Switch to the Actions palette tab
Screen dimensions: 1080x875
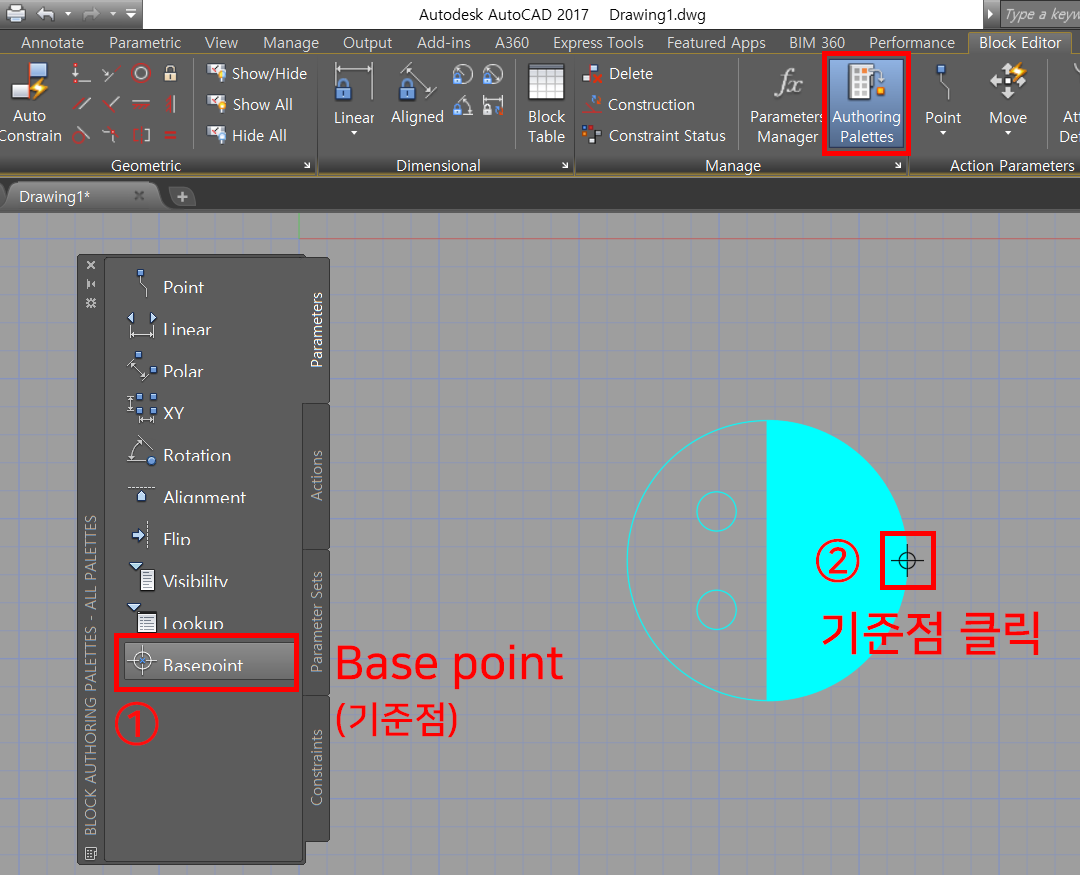[x=316, y=475]
